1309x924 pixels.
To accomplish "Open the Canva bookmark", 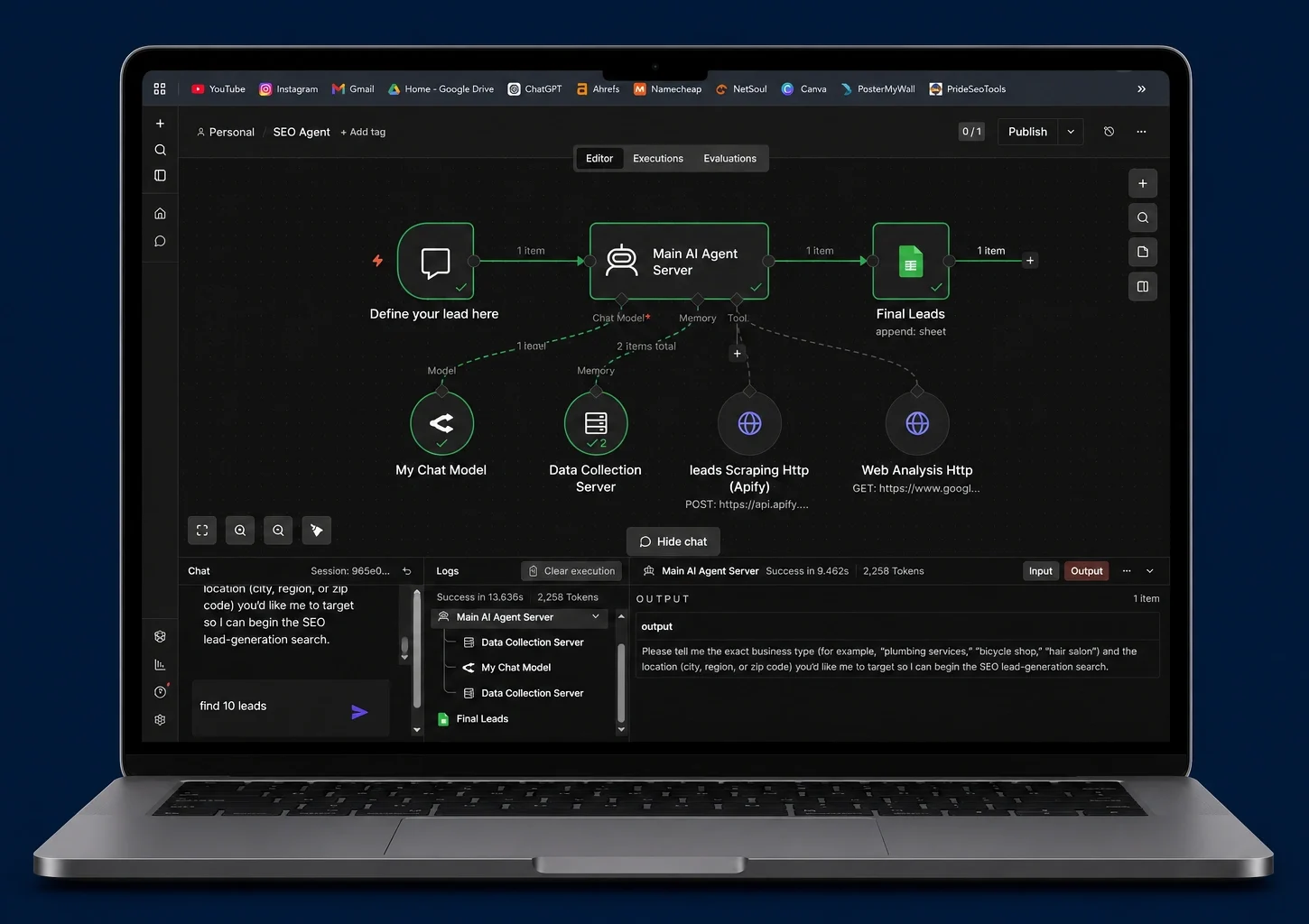I will pos(803,88).
